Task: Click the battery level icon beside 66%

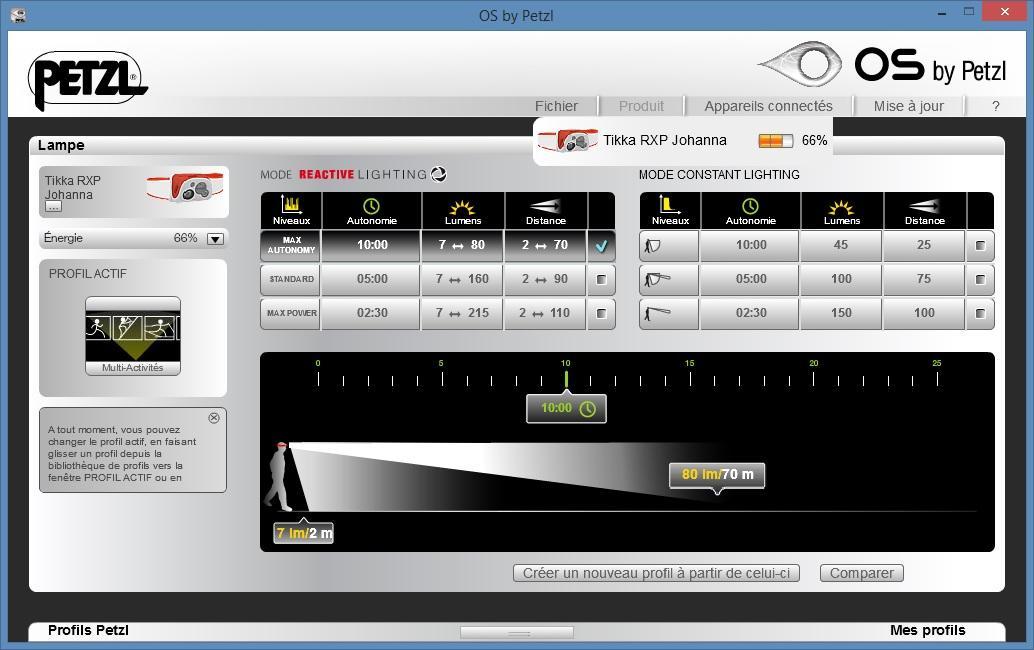Action: click(775, 140)
